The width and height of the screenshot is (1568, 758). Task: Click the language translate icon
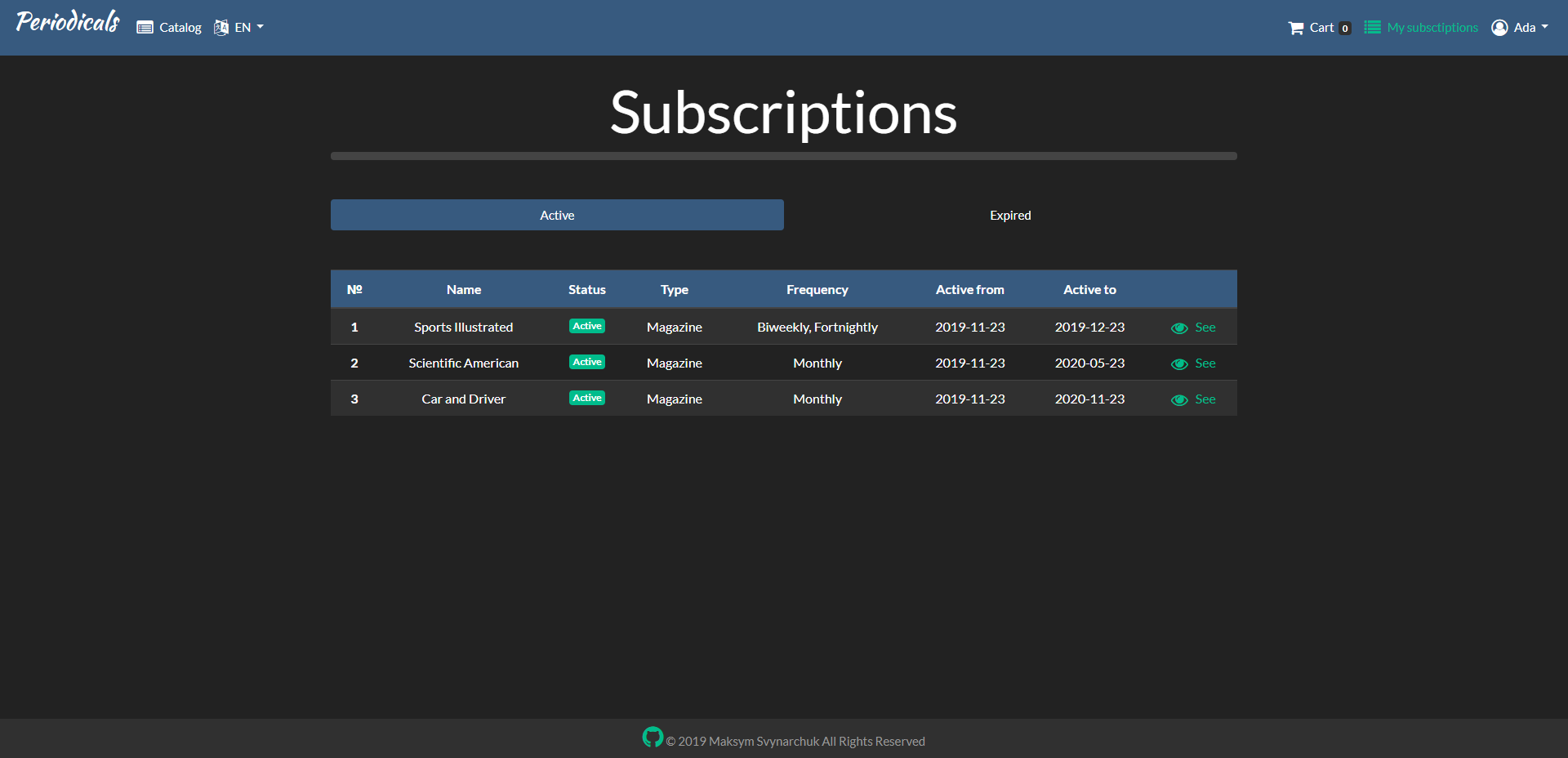pyautogui.click(x=221, y=28)
